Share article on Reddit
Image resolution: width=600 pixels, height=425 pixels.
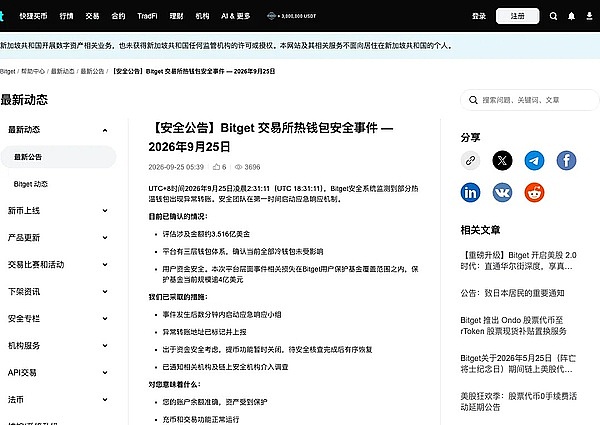(x=534, y=192)
